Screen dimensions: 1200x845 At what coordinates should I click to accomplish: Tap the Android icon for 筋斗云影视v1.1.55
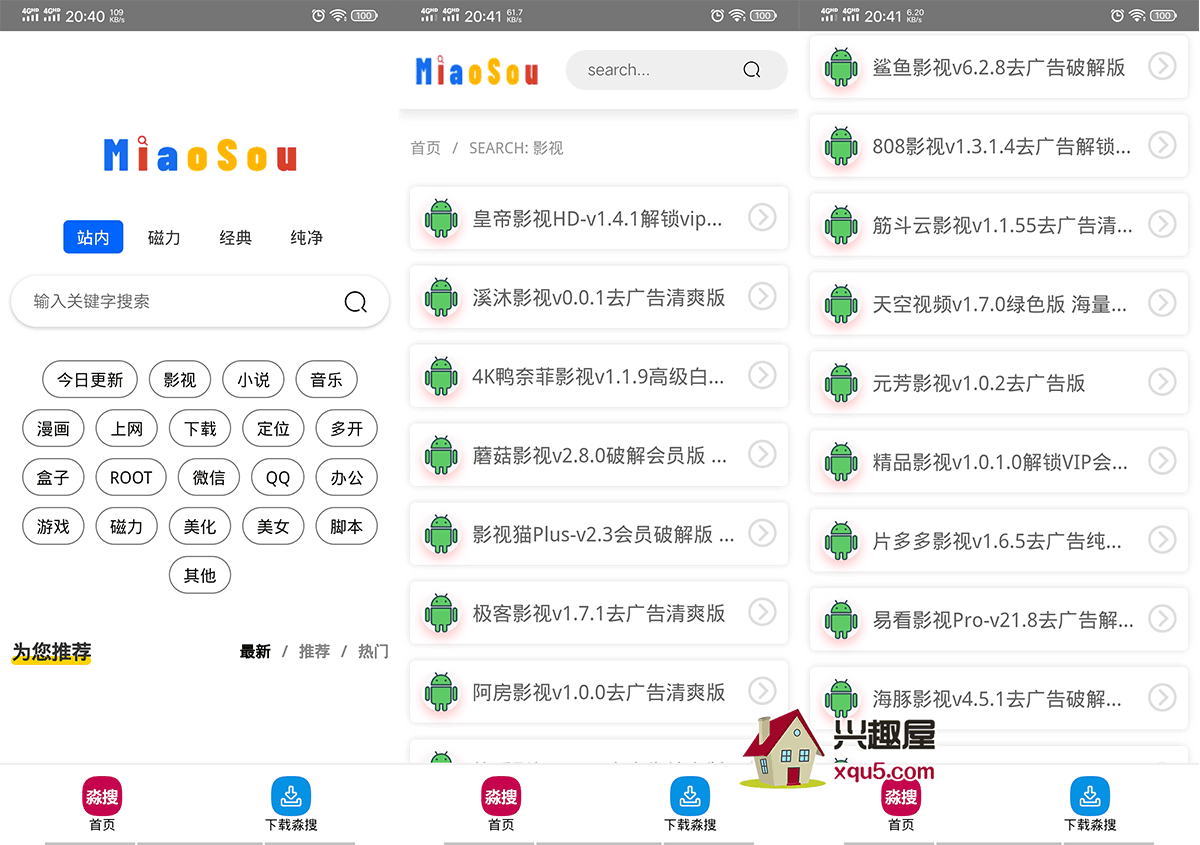841,226
